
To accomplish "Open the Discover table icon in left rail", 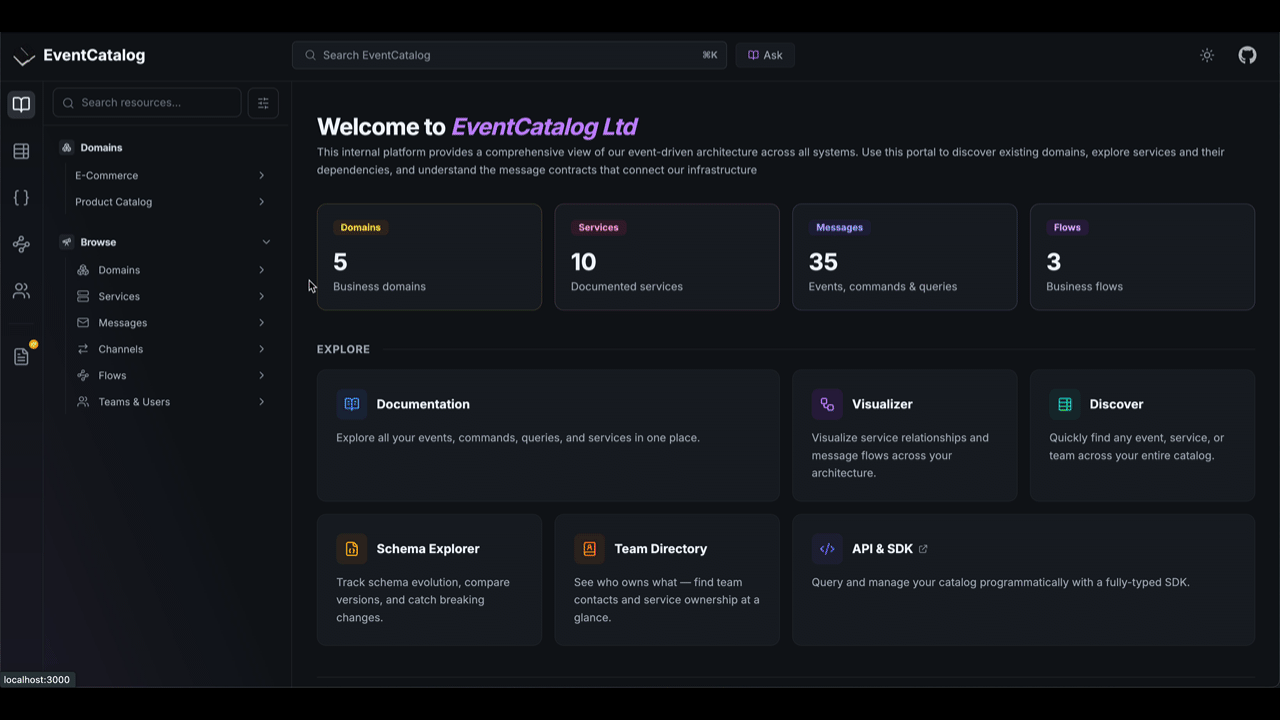I will point(21,151).
